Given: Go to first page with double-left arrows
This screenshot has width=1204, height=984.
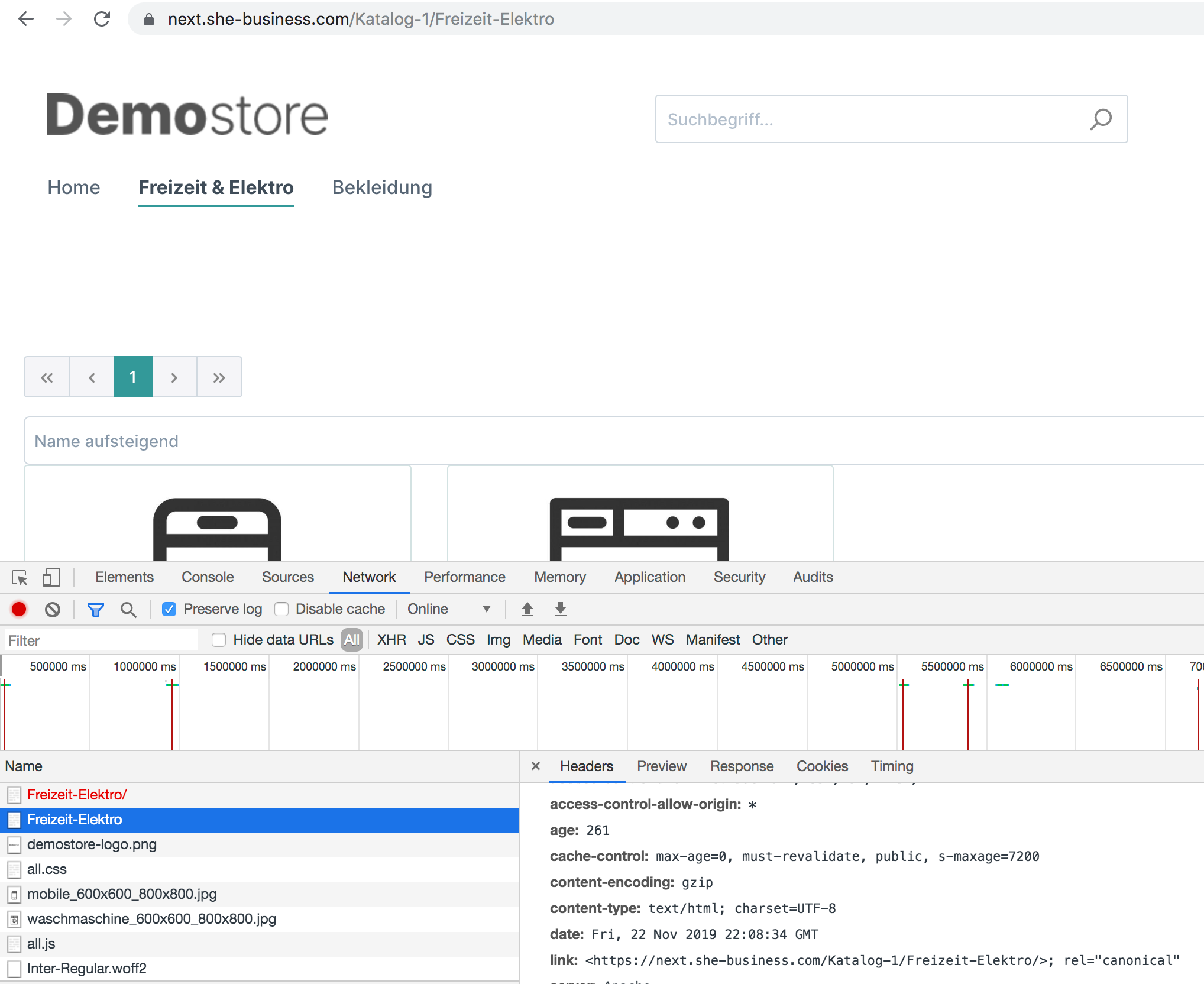Looking at the screenshot, I should [x=47, y=377].
